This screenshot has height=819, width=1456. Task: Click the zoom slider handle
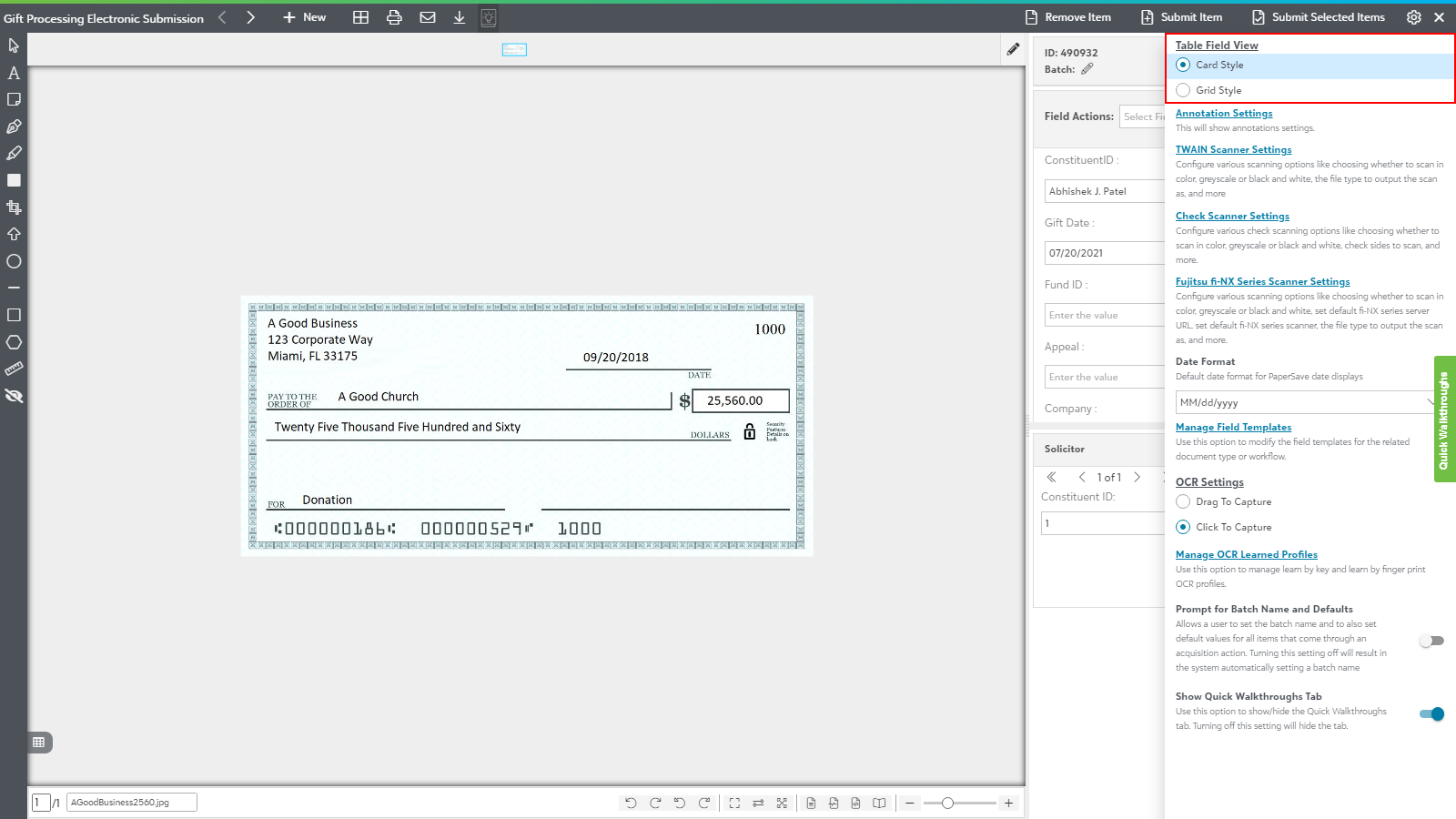[x=947, y=803]
